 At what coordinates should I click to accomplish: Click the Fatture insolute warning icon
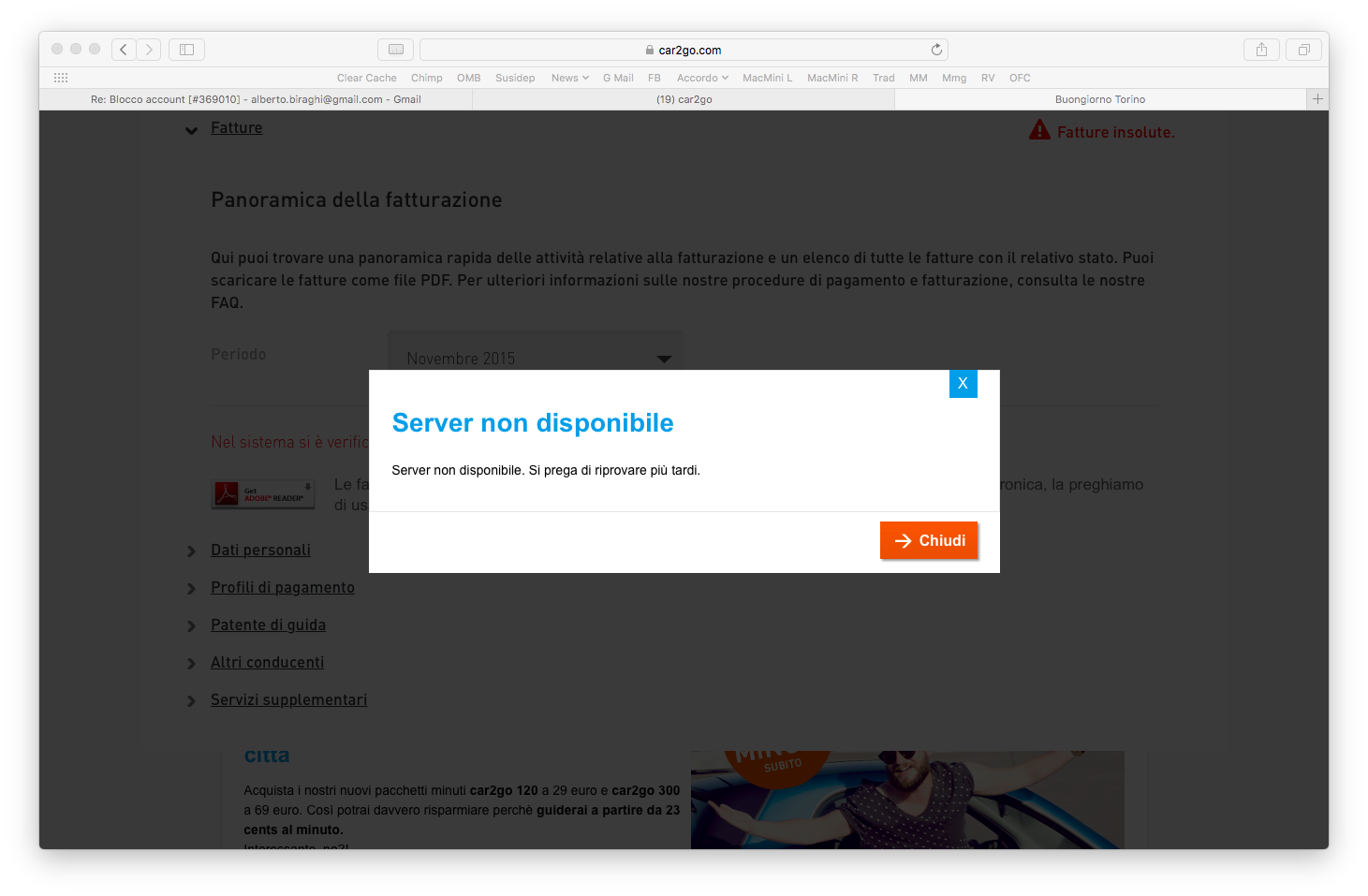click(1039, 130)
